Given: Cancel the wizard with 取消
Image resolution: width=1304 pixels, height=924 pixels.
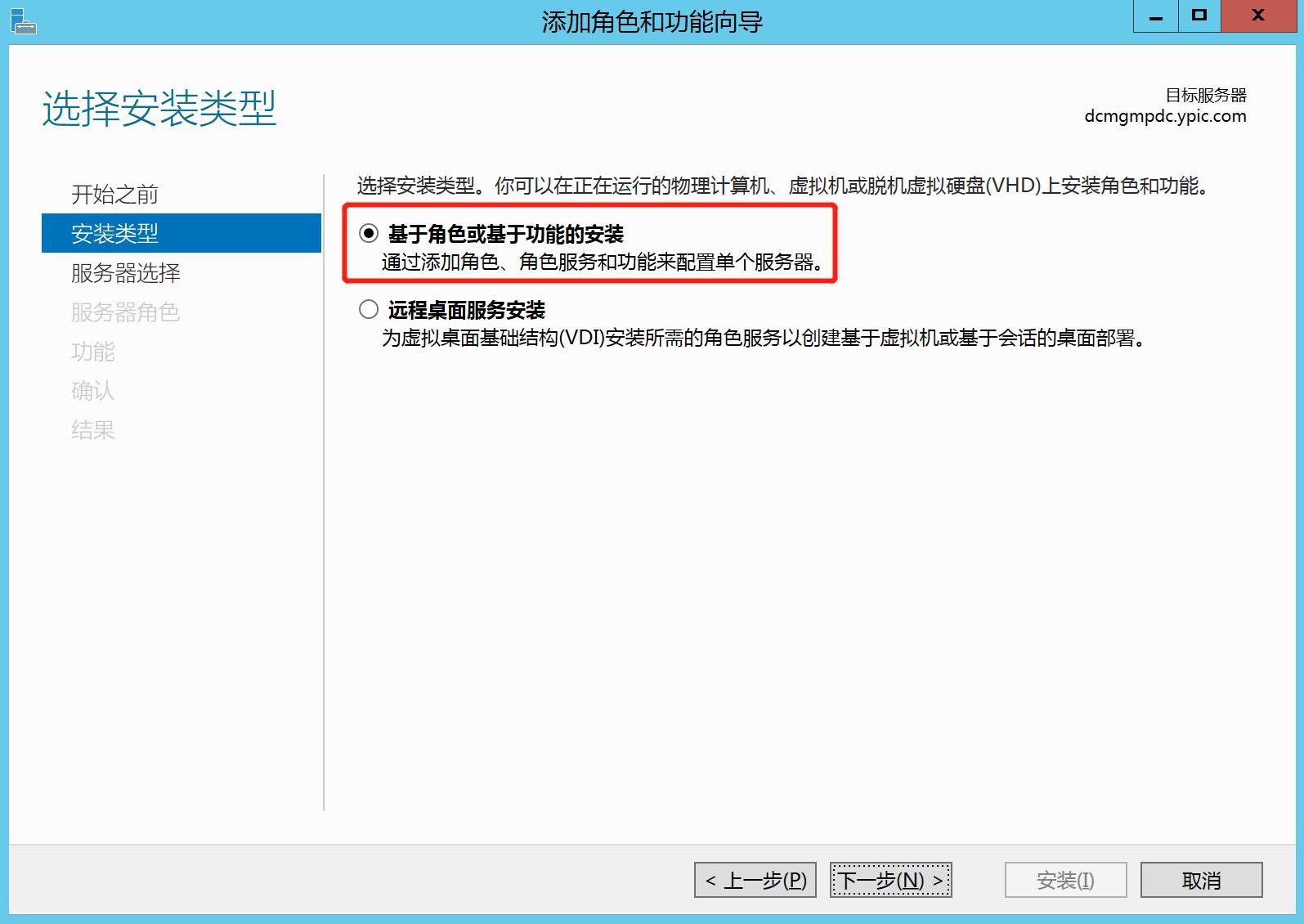Looking at the screenshot, I should point(1201,880).
